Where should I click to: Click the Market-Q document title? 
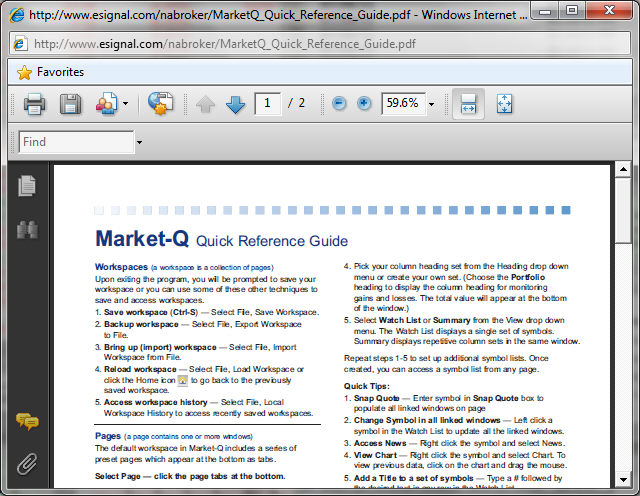142,238
